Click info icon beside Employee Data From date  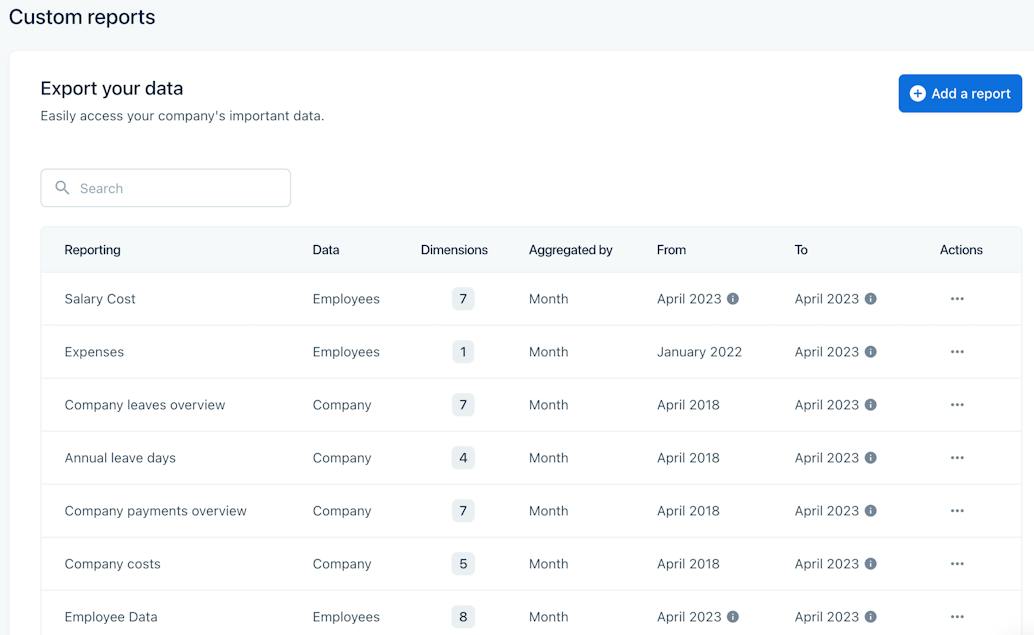coord(733,617)
